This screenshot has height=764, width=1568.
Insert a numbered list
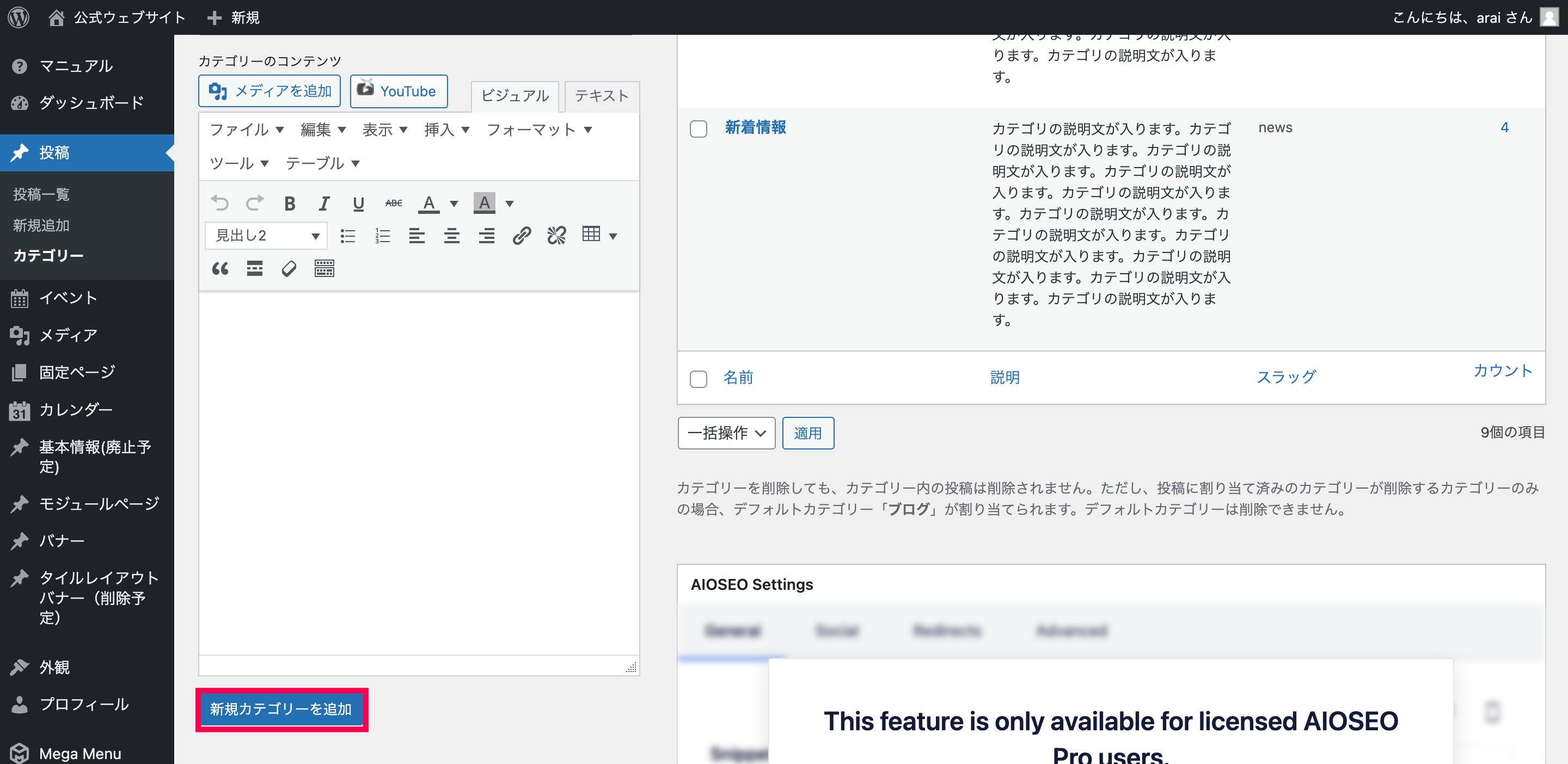tap(382, 236)
